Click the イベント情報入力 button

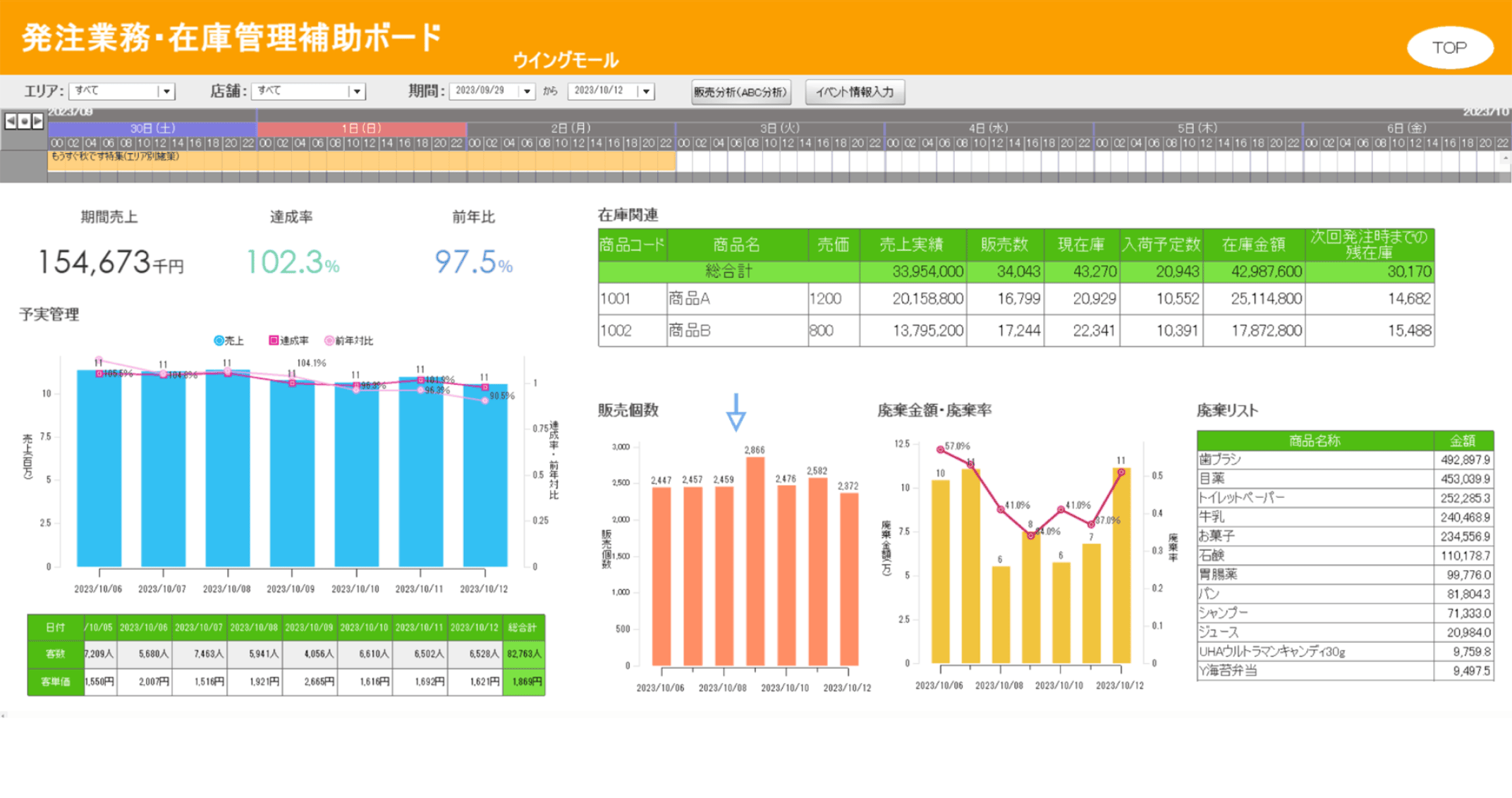(x=855, y=92)
